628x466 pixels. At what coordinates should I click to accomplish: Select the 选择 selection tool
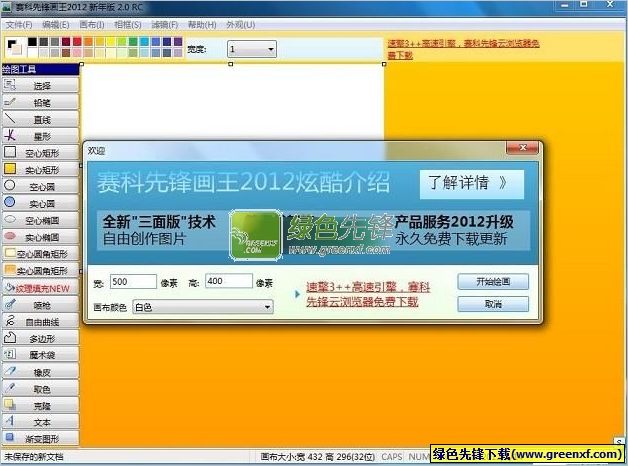click(40, 85)
